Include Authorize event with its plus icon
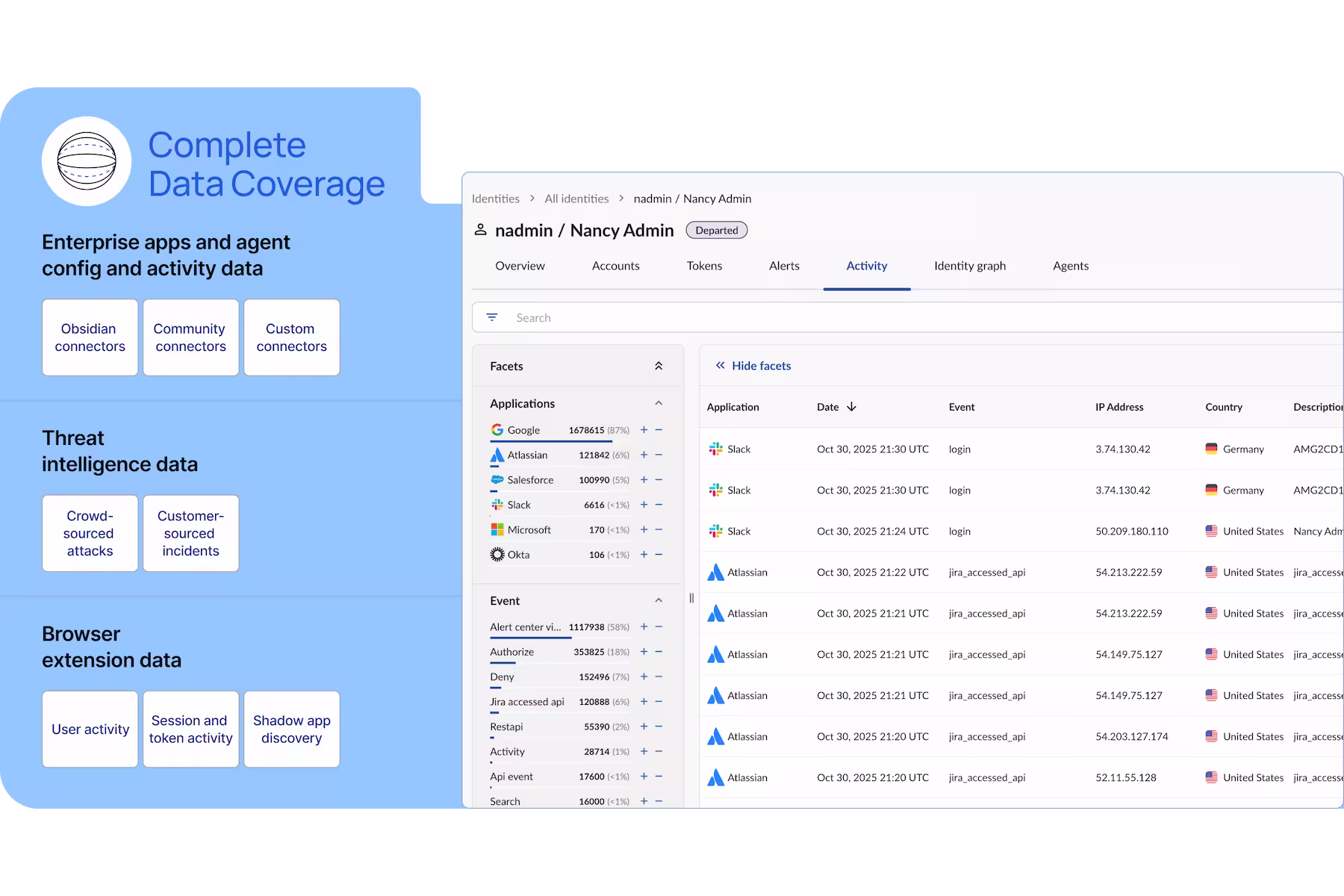The height and width of the screenshot is (896, 1344). [x=644, y=652]
